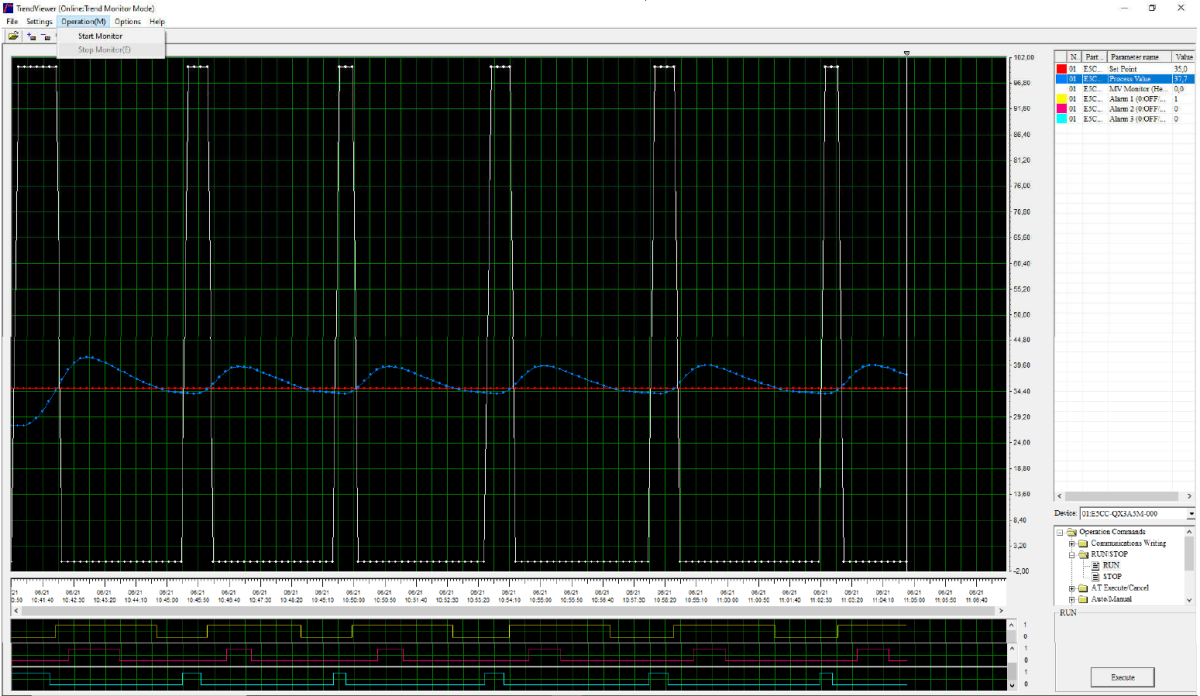Expand the AT Execute/Cancel tree node
This screenshot has width=1200, height=696.
pos(1071,588)
